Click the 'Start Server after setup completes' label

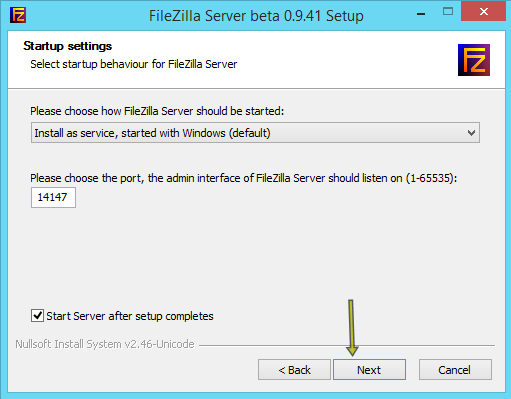pos(130,316)
